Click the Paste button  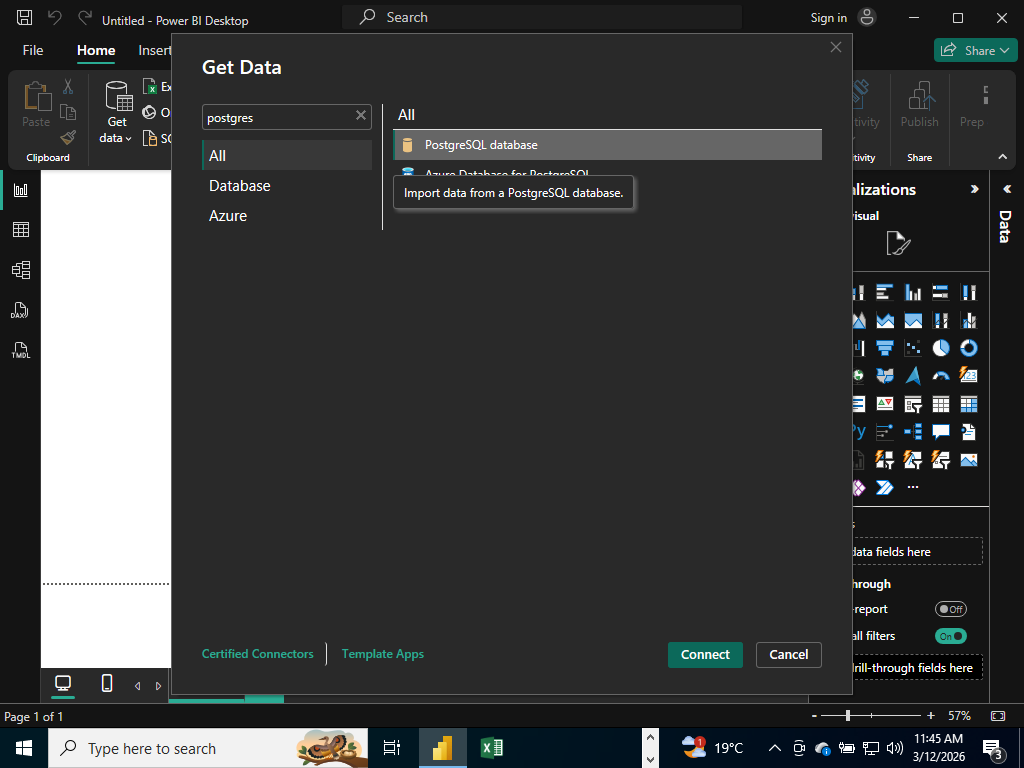pyautogui.click(x=36, y=104)
